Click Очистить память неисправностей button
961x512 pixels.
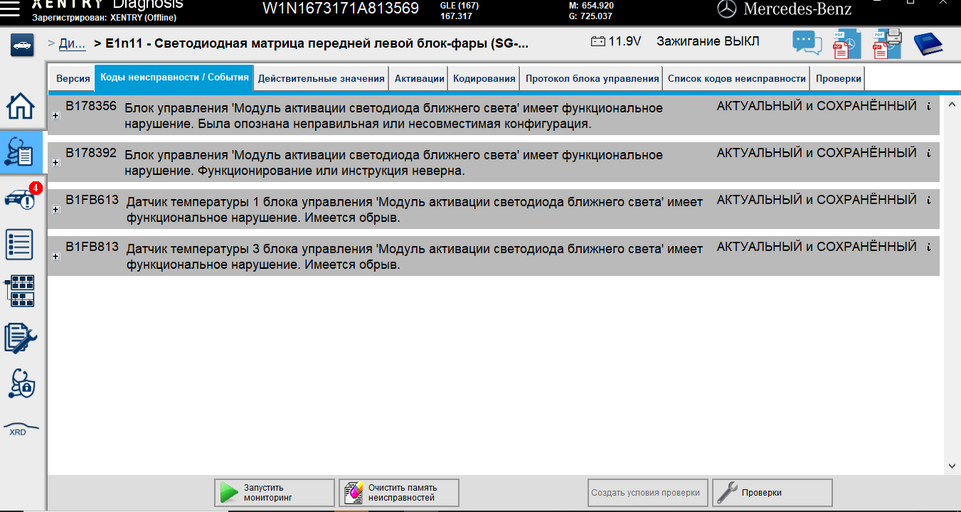coord(399,492)
